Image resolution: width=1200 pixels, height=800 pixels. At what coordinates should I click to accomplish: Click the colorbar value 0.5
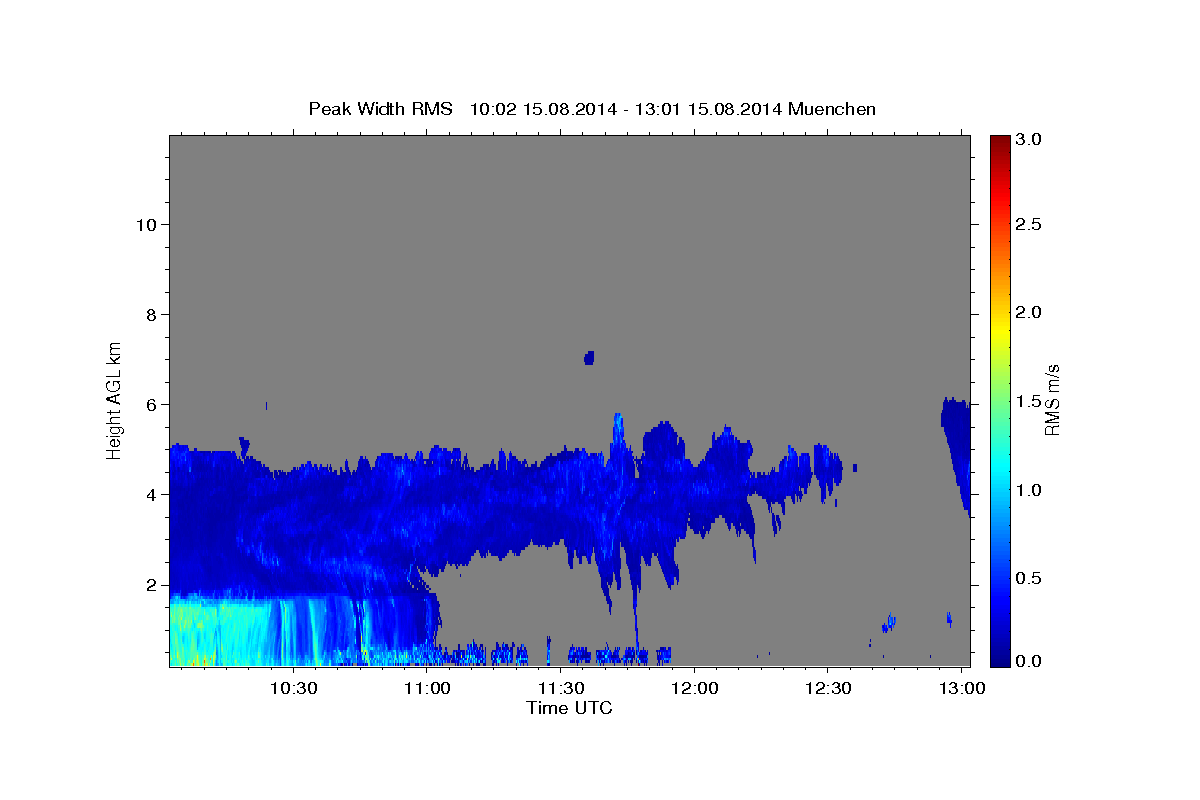(1030, 578)
